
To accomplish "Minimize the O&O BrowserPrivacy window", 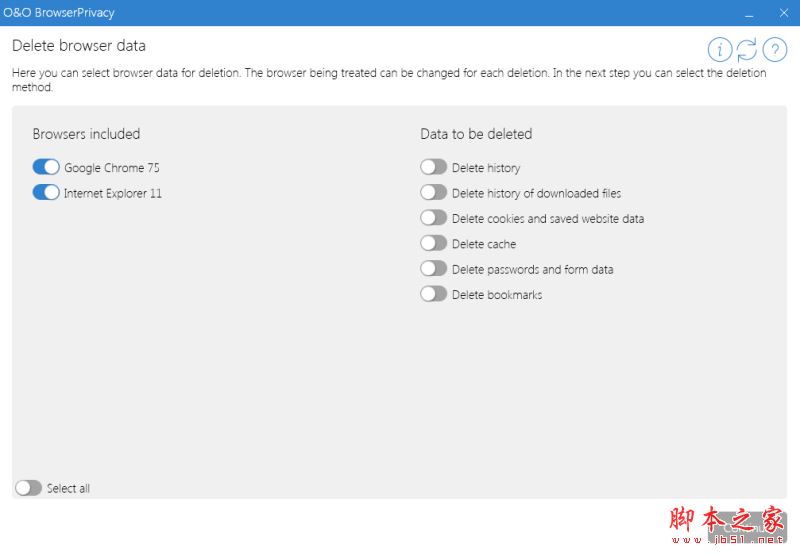I will [x=749, y=13].
